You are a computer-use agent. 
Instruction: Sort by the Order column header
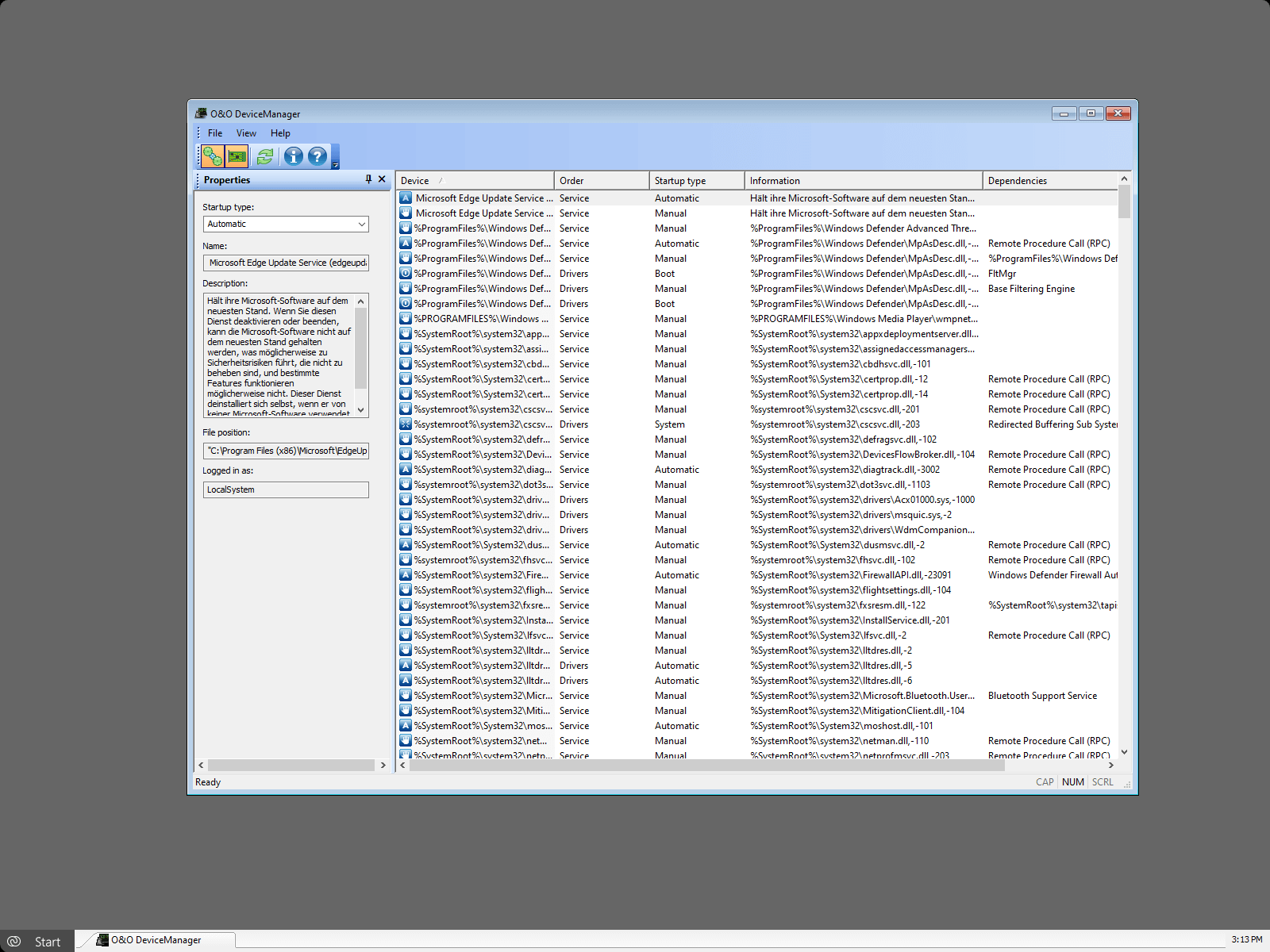click(x=602, y=181)
